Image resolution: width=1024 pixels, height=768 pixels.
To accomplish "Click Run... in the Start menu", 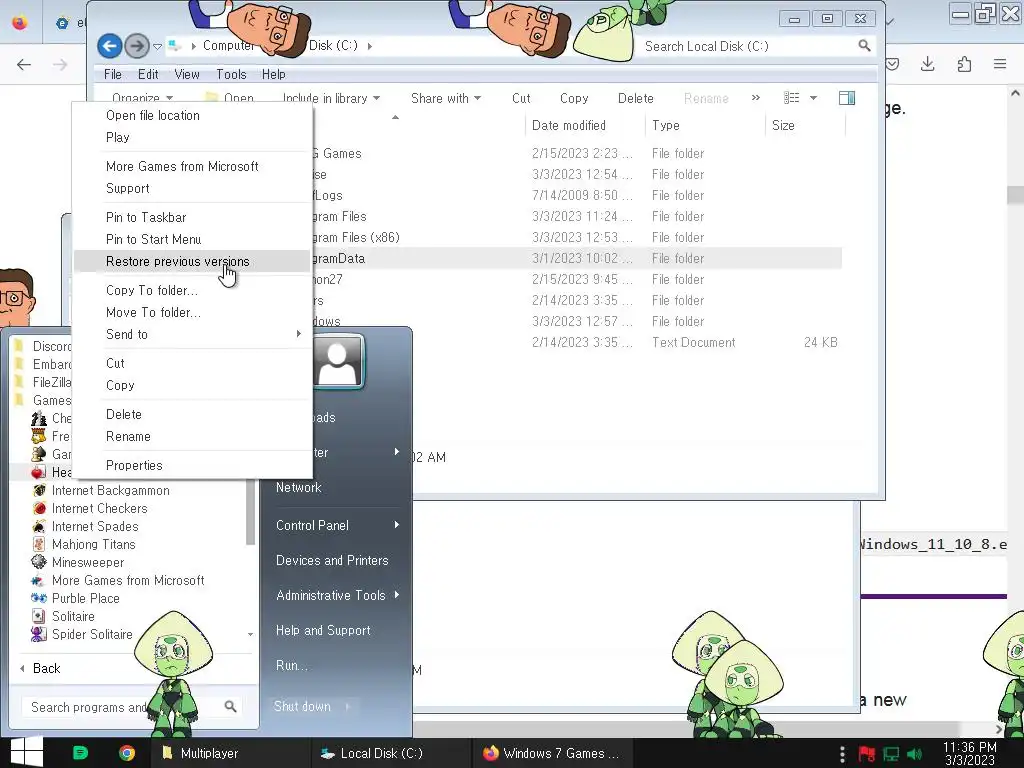I will pyautogui.click(x=291, y=665).
